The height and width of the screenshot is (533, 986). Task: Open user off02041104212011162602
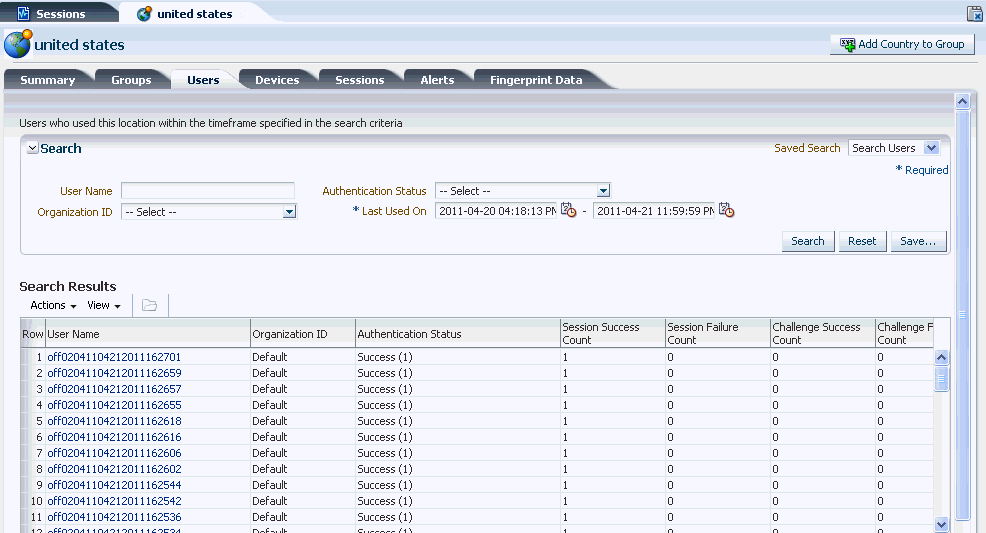coord(114,469)
